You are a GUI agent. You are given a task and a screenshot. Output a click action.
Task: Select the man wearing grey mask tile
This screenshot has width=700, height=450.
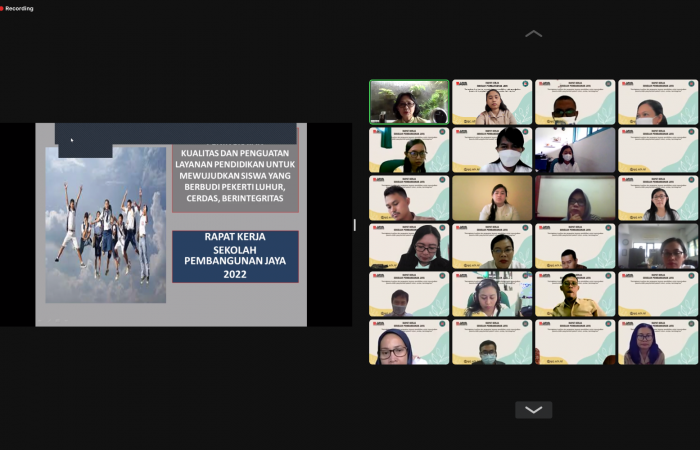point(409,294)
